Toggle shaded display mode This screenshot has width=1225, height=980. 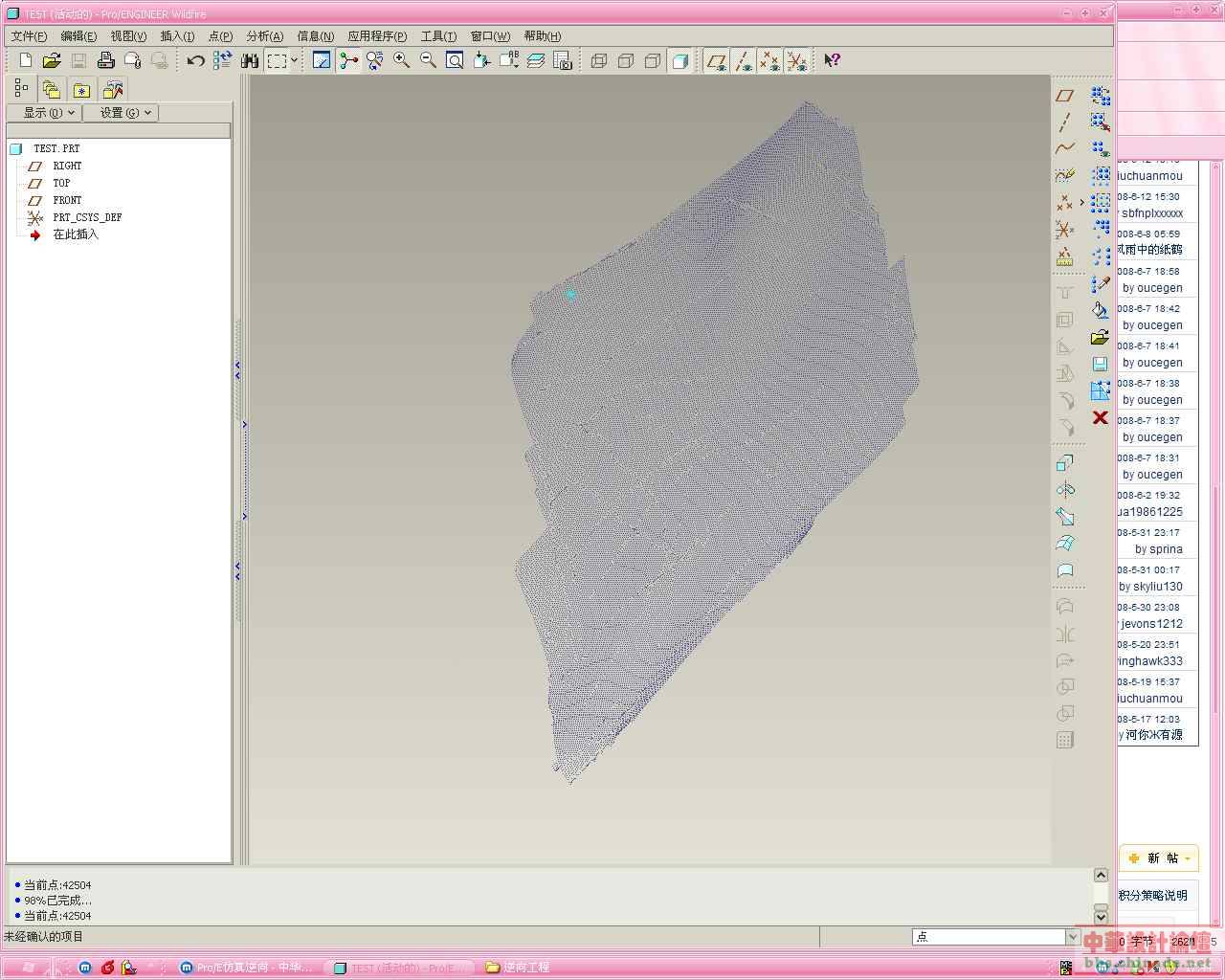(679, 61)
